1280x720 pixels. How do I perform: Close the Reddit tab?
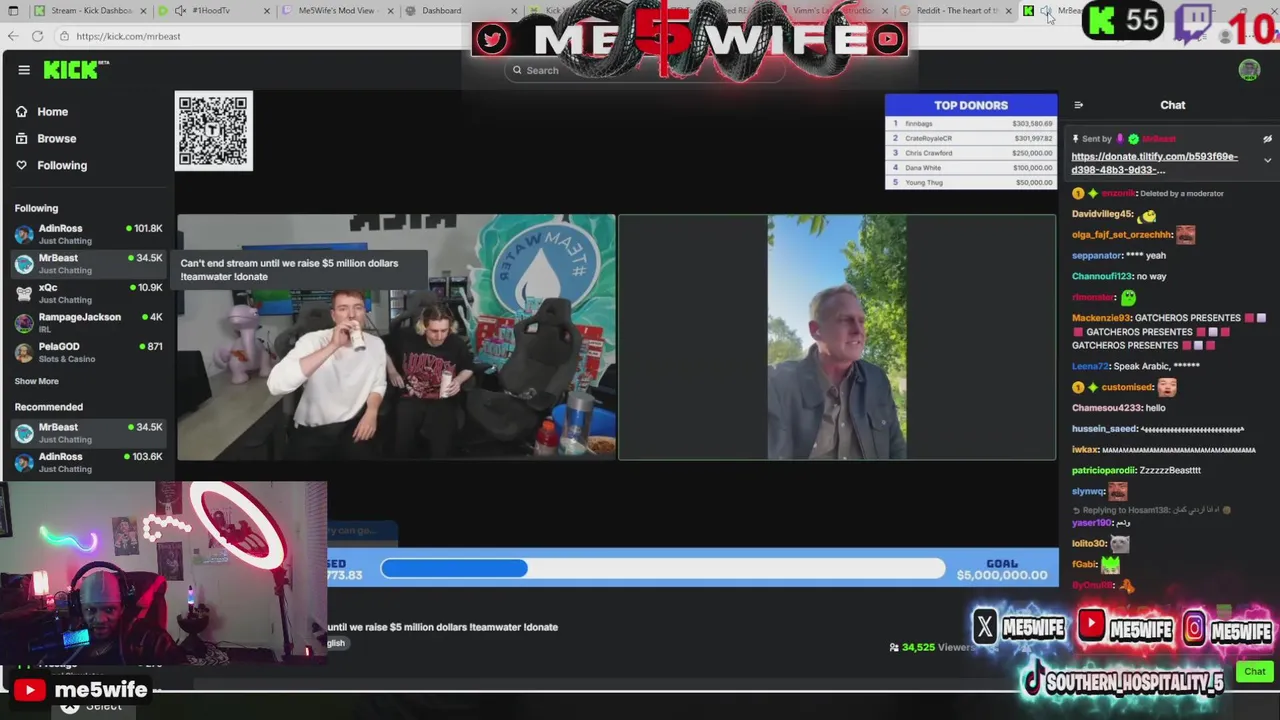(x=1007, y=11)
